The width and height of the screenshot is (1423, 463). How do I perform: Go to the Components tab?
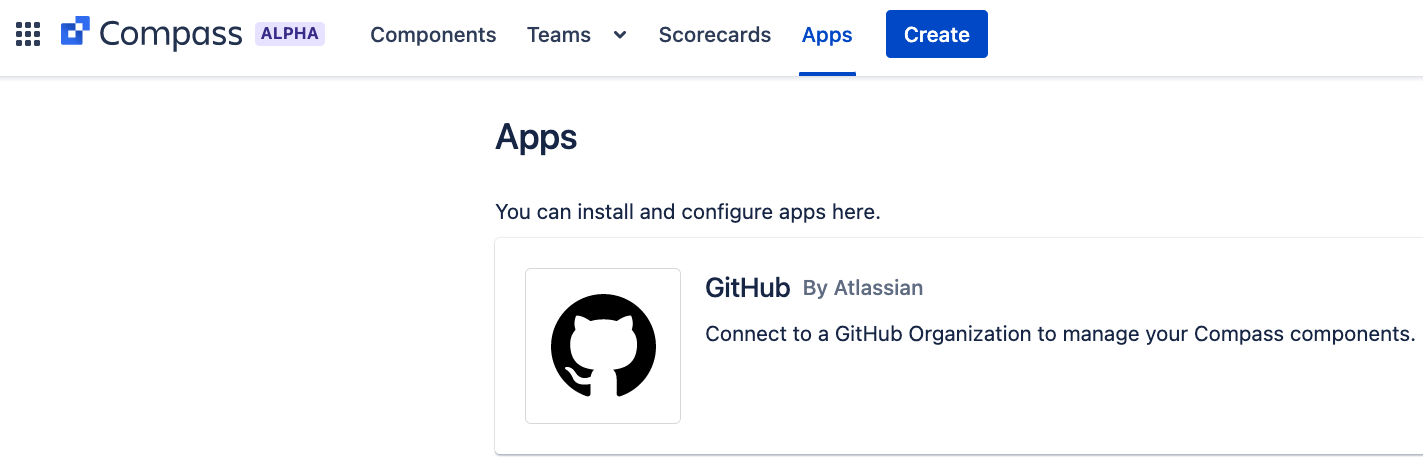click(x=433, y=34)
